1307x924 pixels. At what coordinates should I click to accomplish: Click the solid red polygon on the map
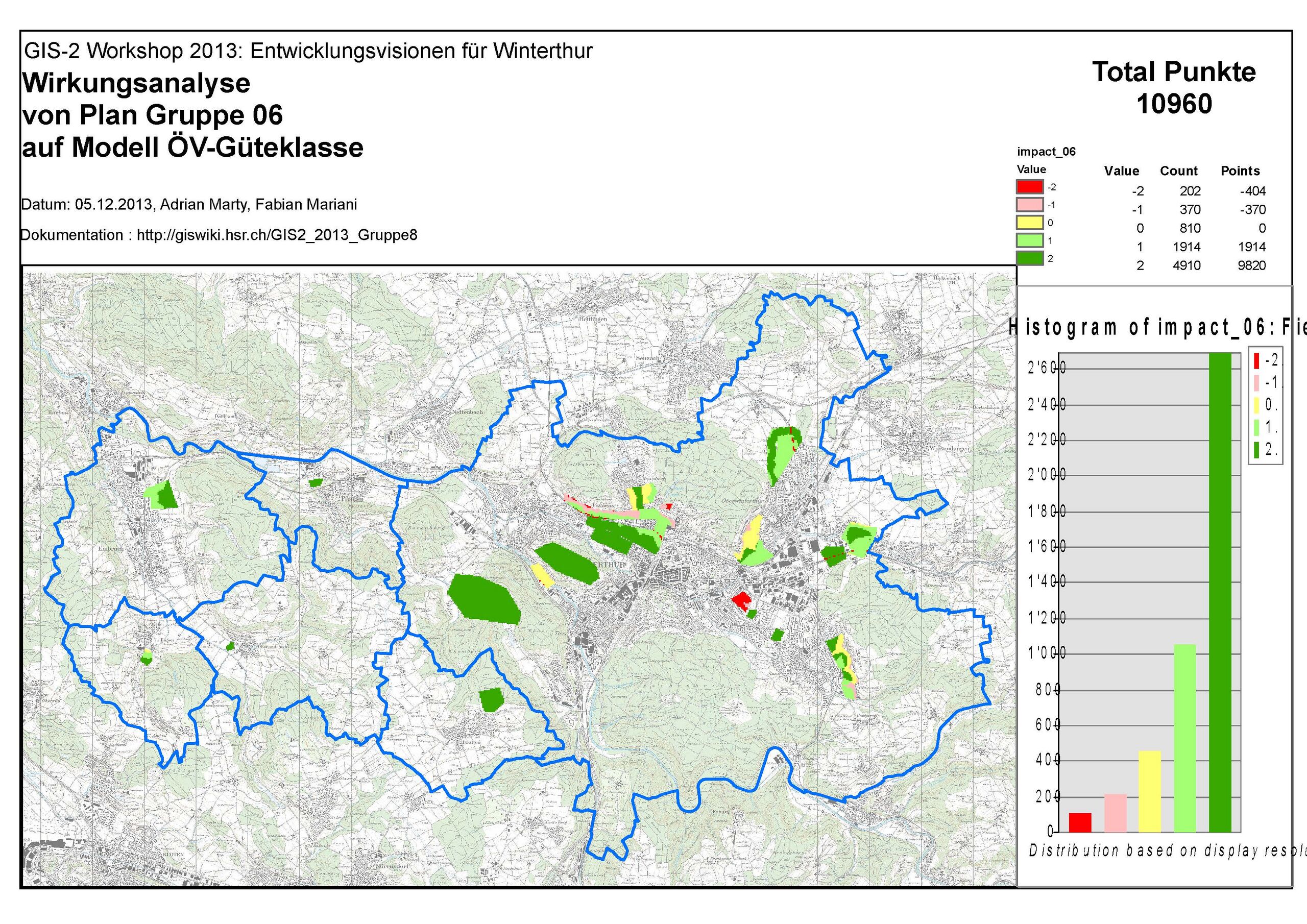click(740, 600)
